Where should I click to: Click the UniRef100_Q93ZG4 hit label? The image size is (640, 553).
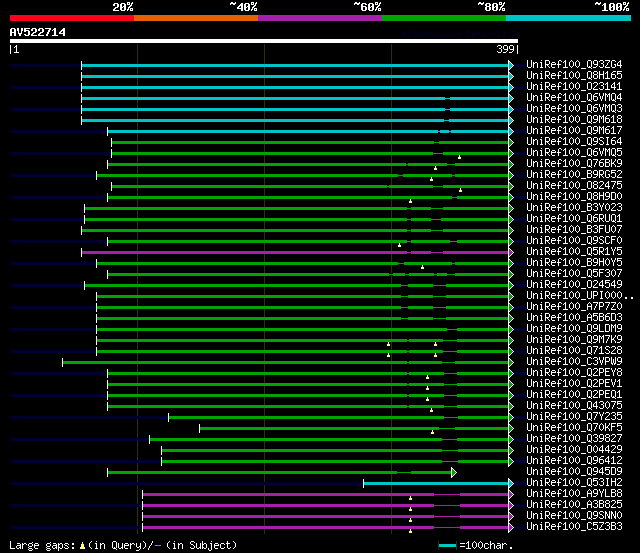coord(574,64)
